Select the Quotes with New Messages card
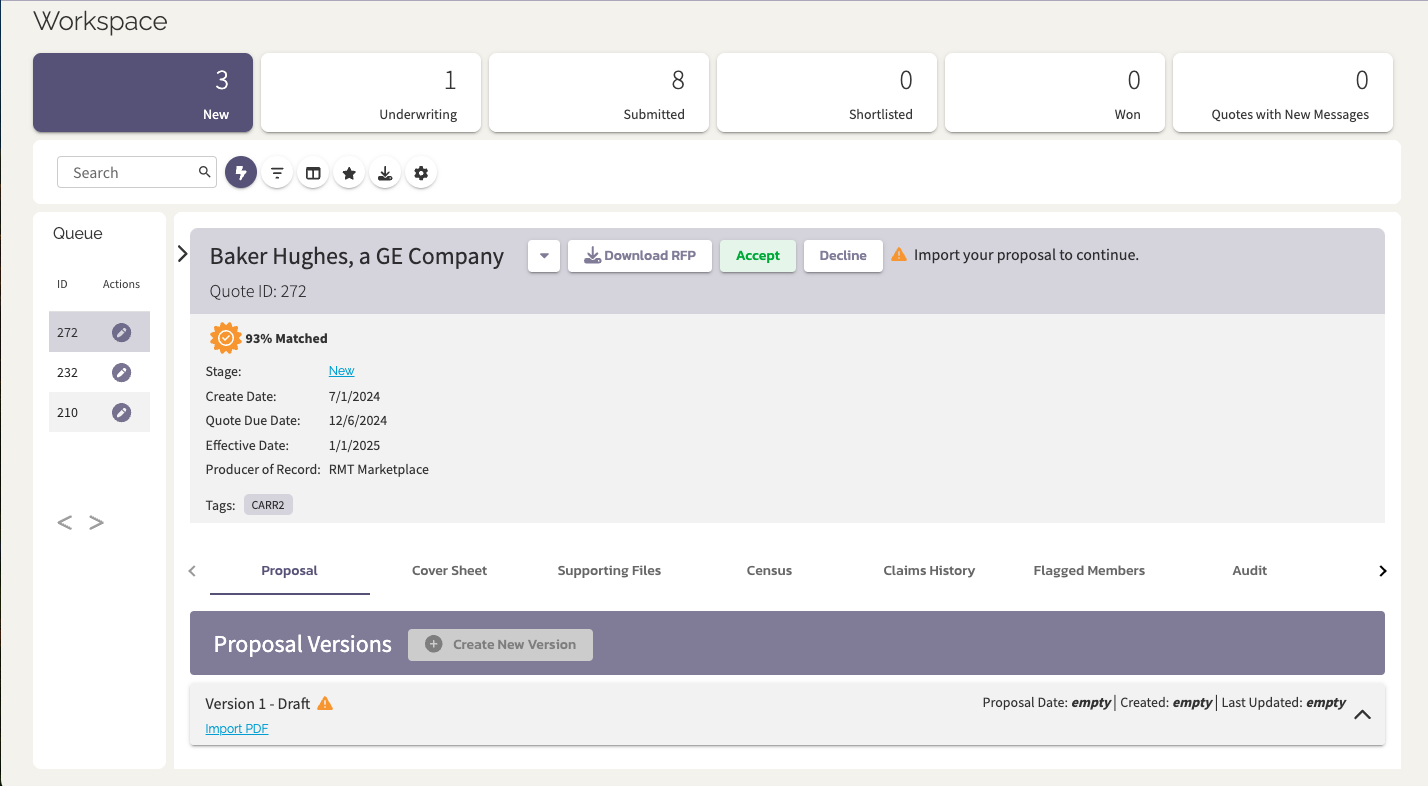 1283,93
